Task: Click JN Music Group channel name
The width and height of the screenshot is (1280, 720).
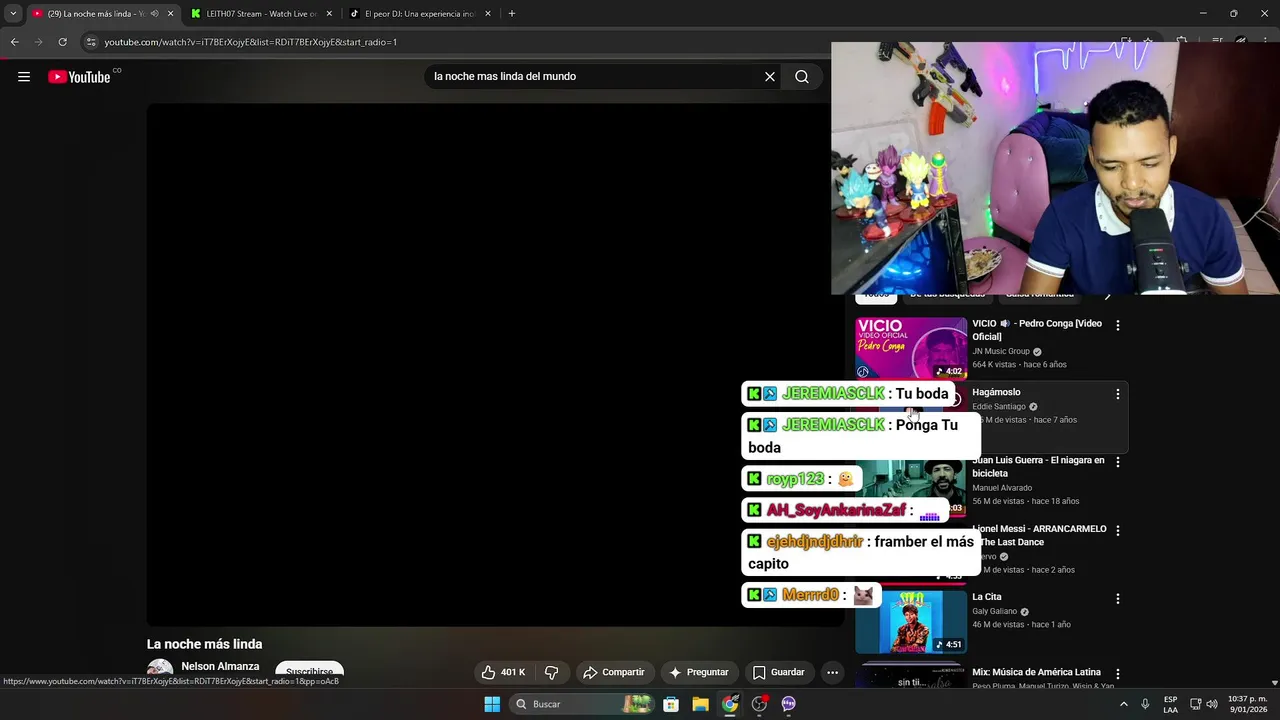Action: 1001,351
